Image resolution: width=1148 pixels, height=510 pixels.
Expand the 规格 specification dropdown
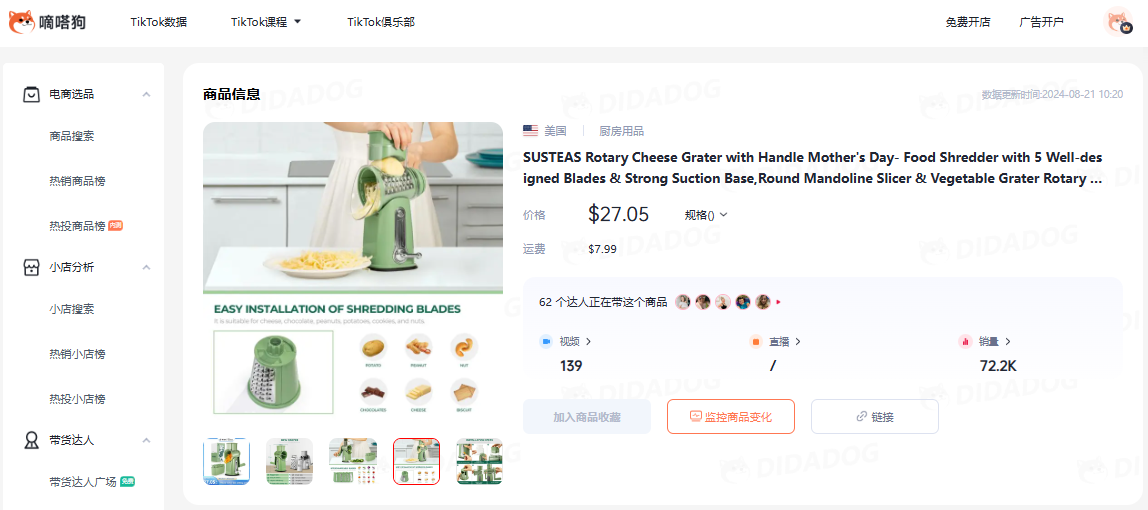[x=706, y=214]
